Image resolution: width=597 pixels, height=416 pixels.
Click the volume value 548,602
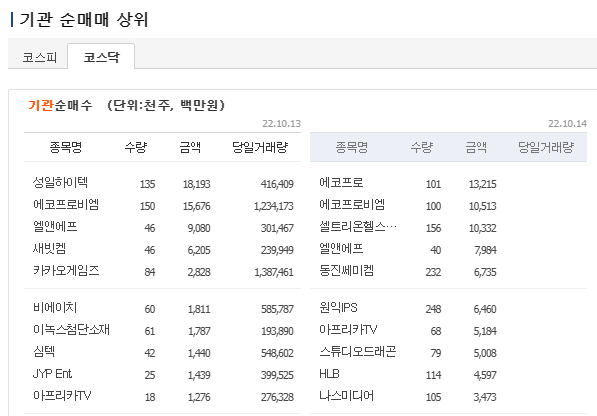click(x=277, y=353)
